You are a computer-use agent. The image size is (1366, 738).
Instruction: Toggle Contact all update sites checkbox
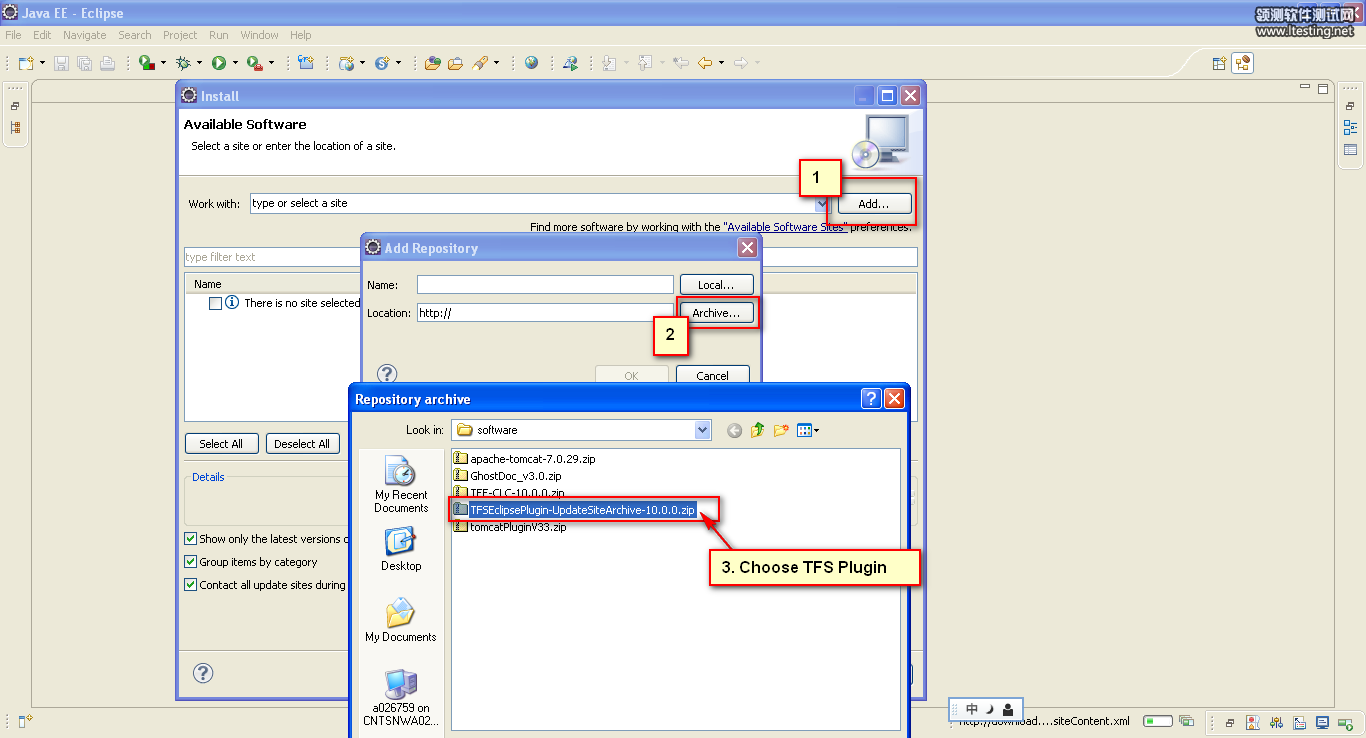(x=191, y=585)
